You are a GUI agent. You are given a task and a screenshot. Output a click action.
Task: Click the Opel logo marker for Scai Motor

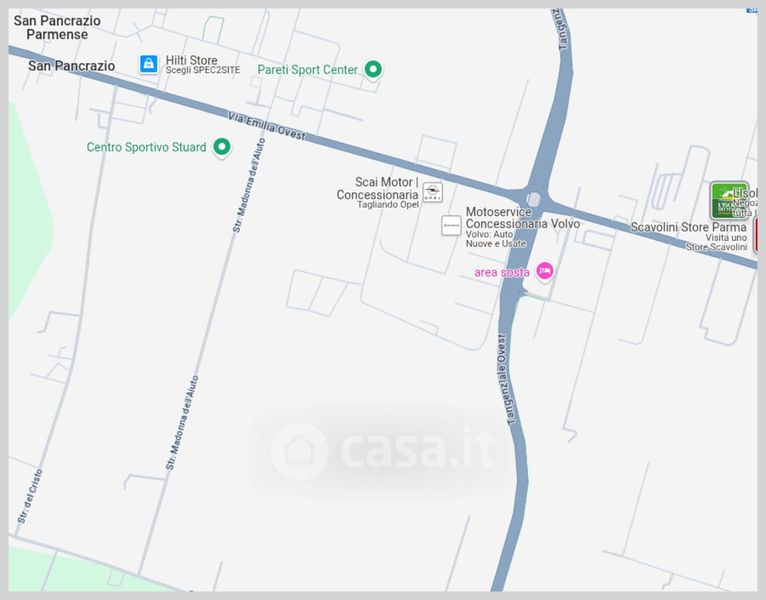pos(432,192)
